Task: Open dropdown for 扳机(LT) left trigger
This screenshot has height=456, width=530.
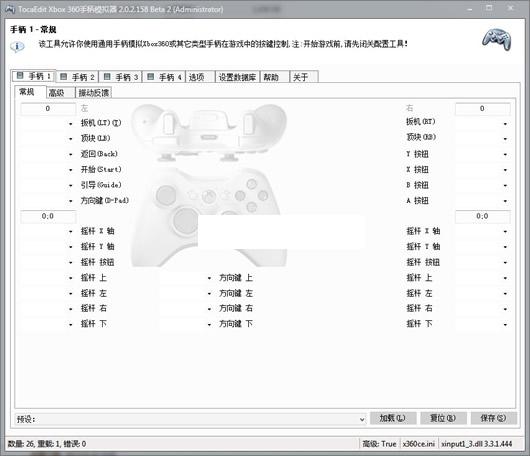Action: 71,124
